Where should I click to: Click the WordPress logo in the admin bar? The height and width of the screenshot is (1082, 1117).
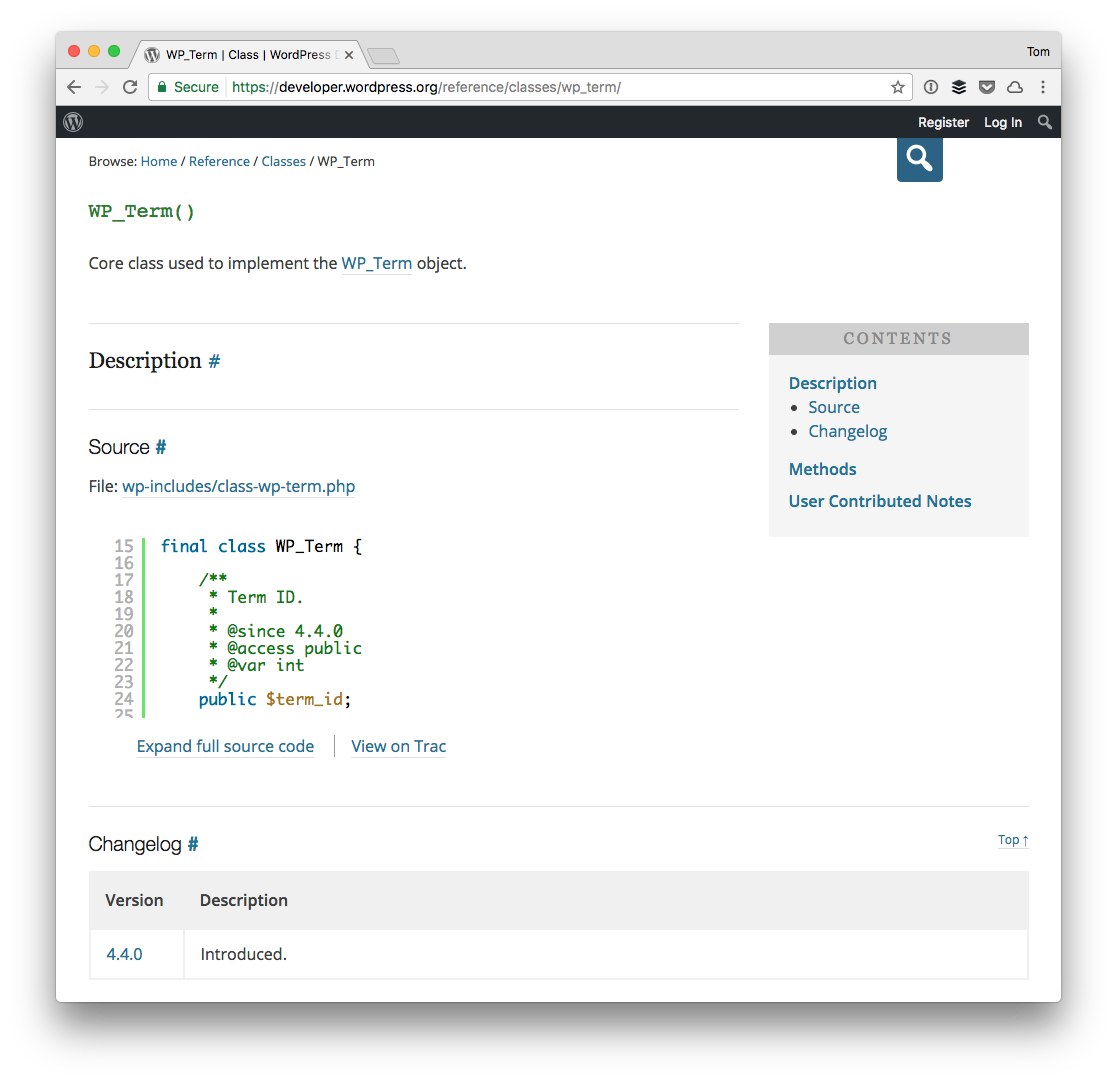coord(72,122)
